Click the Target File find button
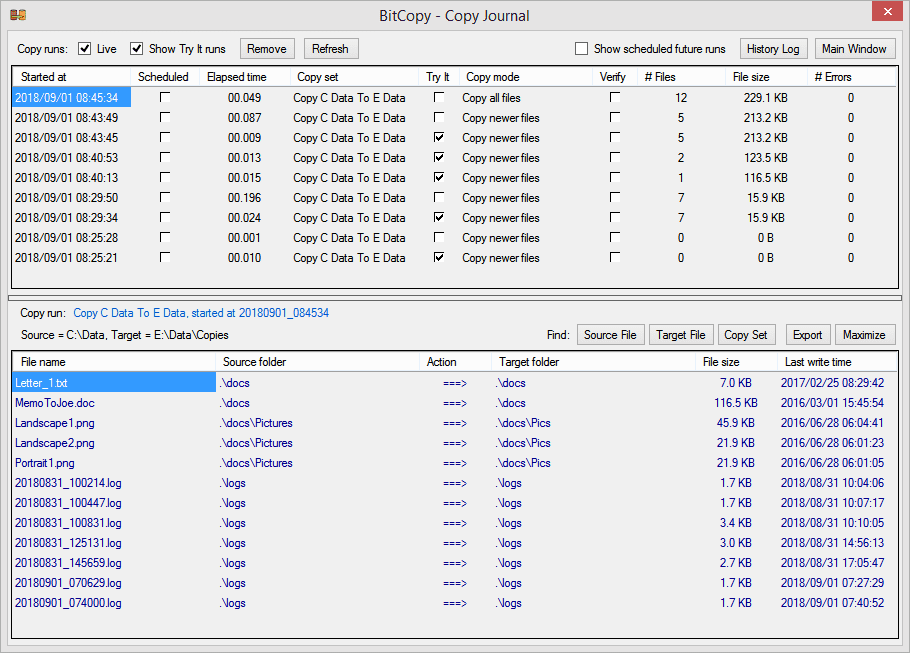The height and width of the screenshot is (653, 910). [x=680, y=335]
